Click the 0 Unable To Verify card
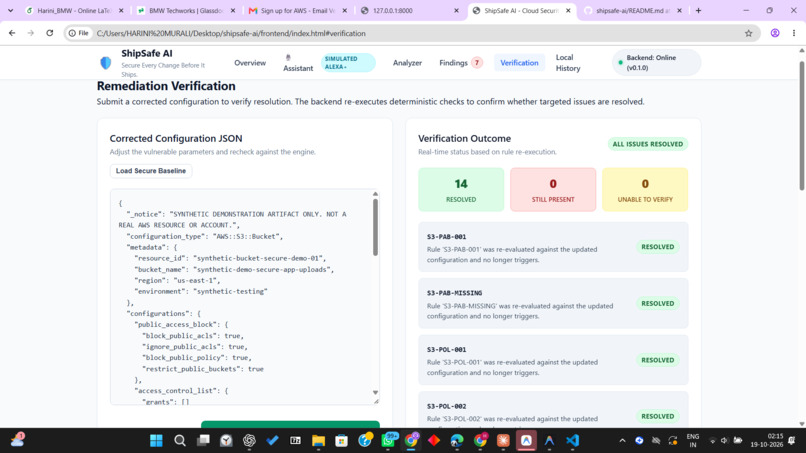 click(x=645, y=189)
